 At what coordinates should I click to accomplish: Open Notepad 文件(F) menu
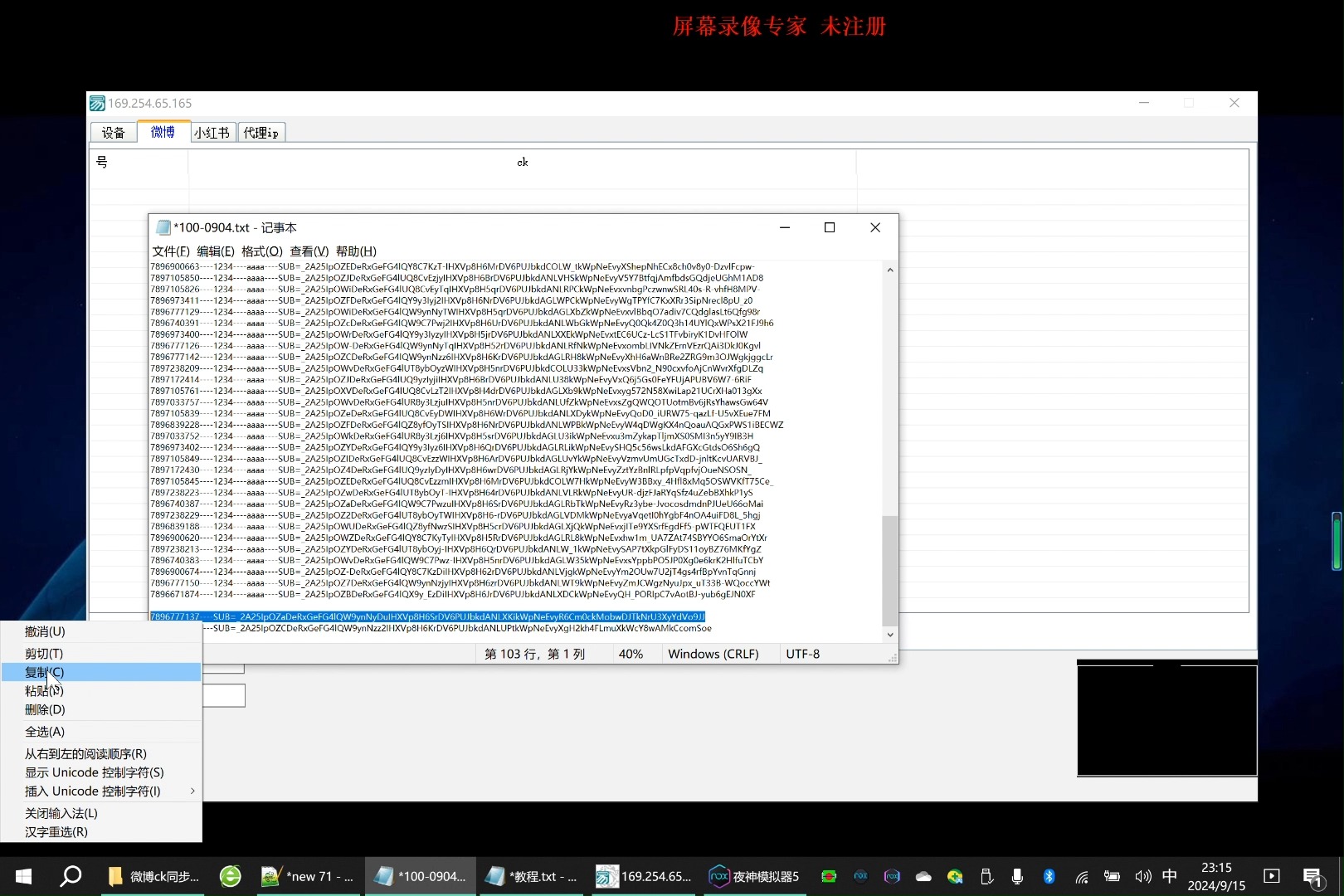pos(171,251)
